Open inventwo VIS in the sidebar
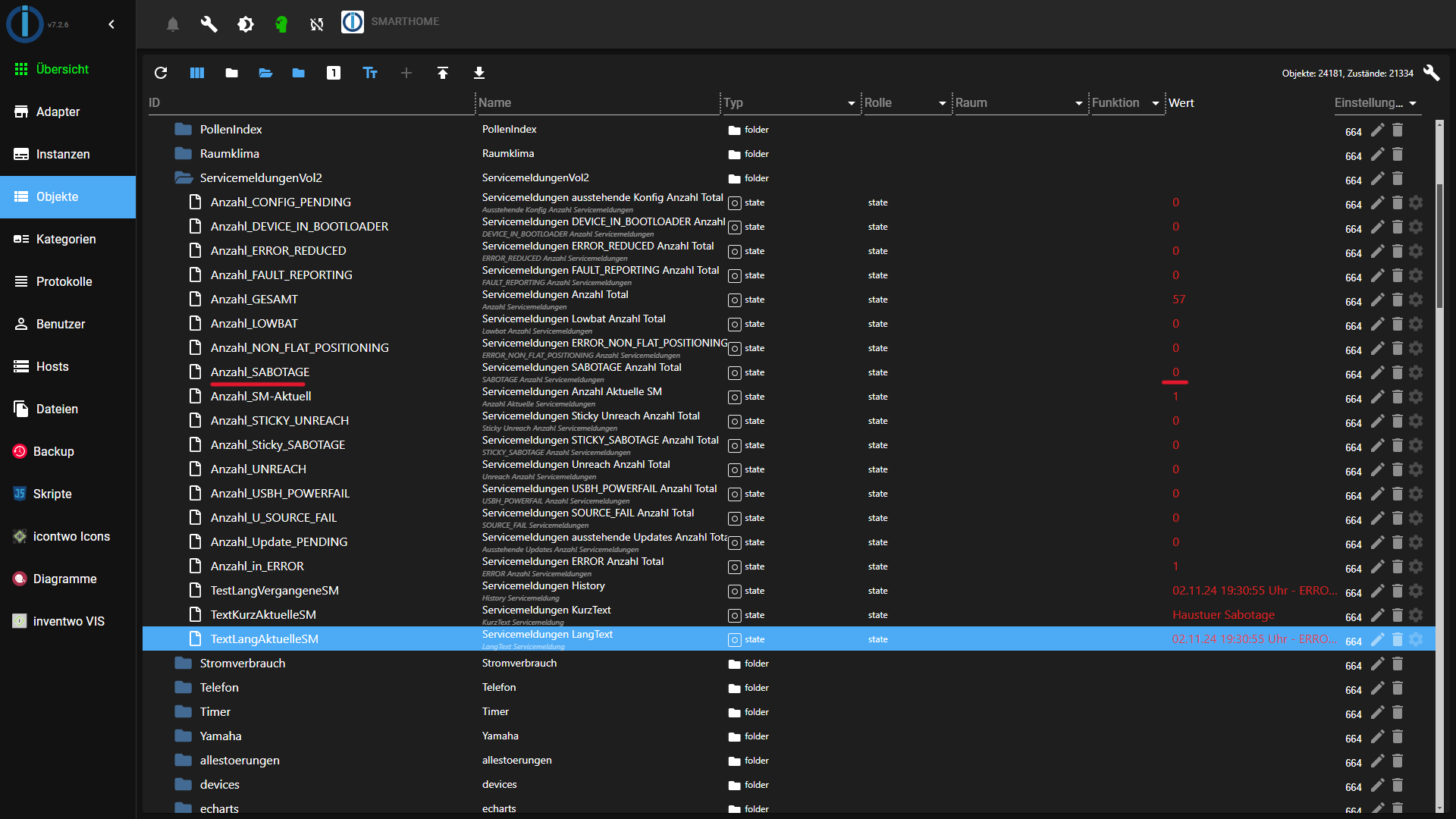The image size is (1456, 819). tap(68, 621)
